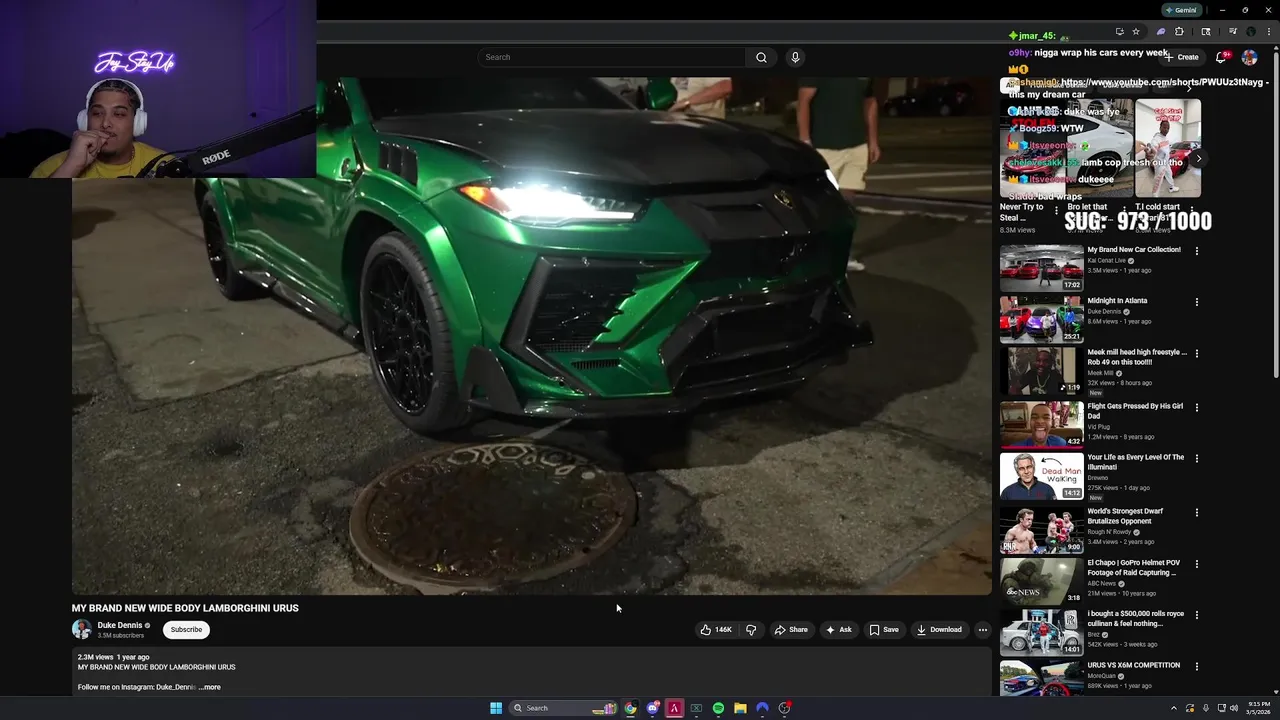Open options menu for Midnight In Atlanta
Image resolution: width=1280 pixels, height=720 pixels.
(1196, 302)
